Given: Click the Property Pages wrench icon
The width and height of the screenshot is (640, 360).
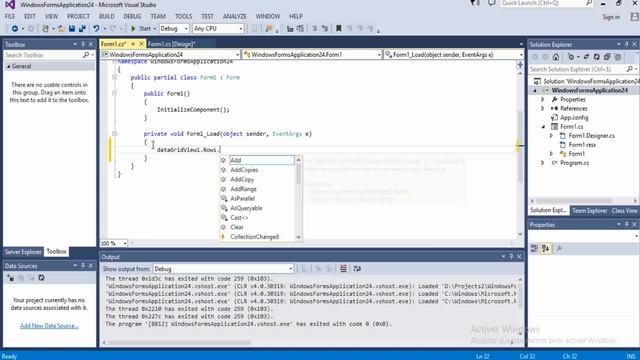Looking at the screenshot, I should pos(559,249).
